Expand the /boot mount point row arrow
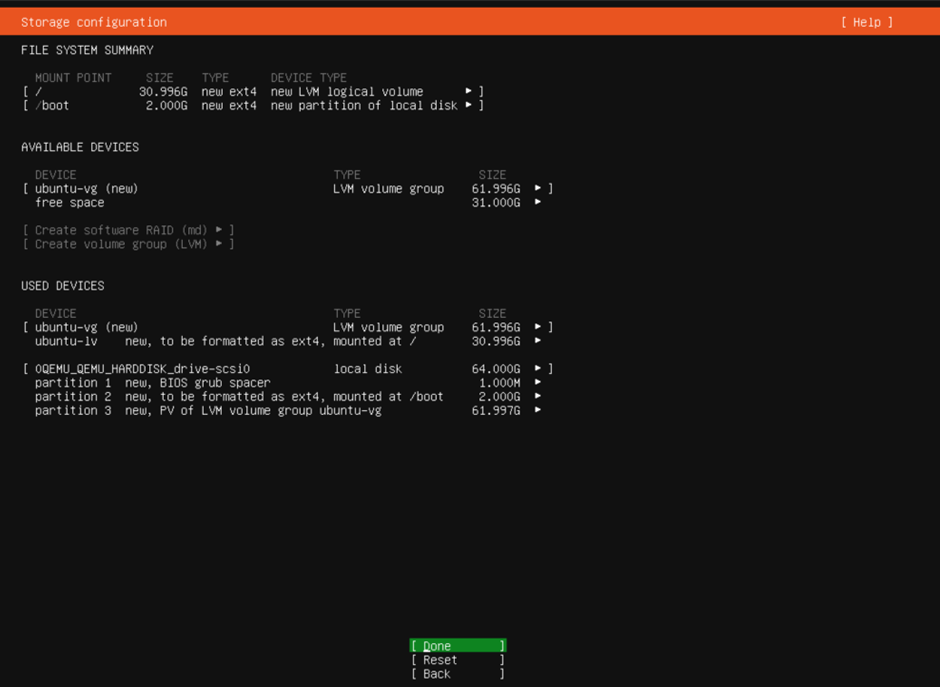This screenshot has height=687, width=940. (468, 105)
